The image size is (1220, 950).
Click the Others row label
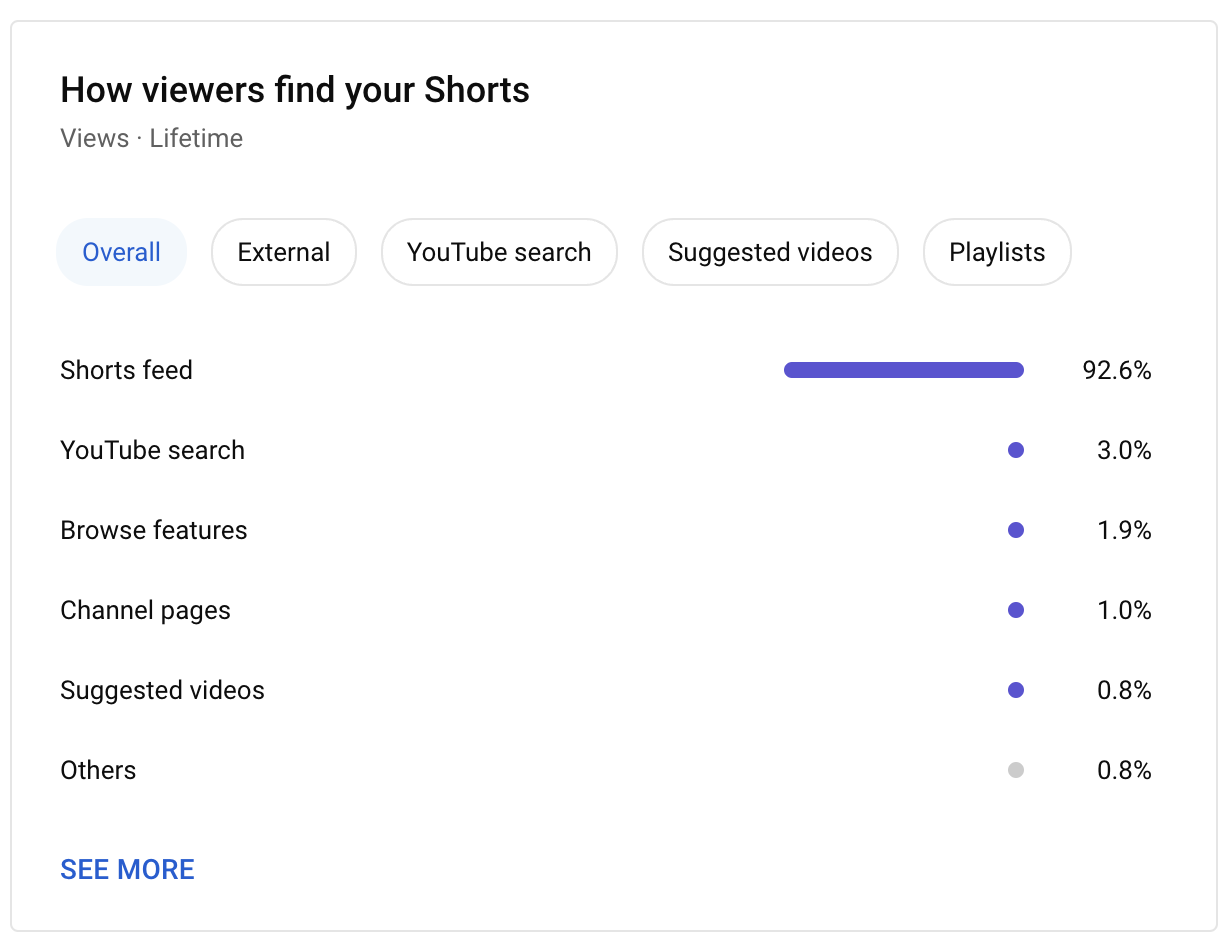pos(98,770)
